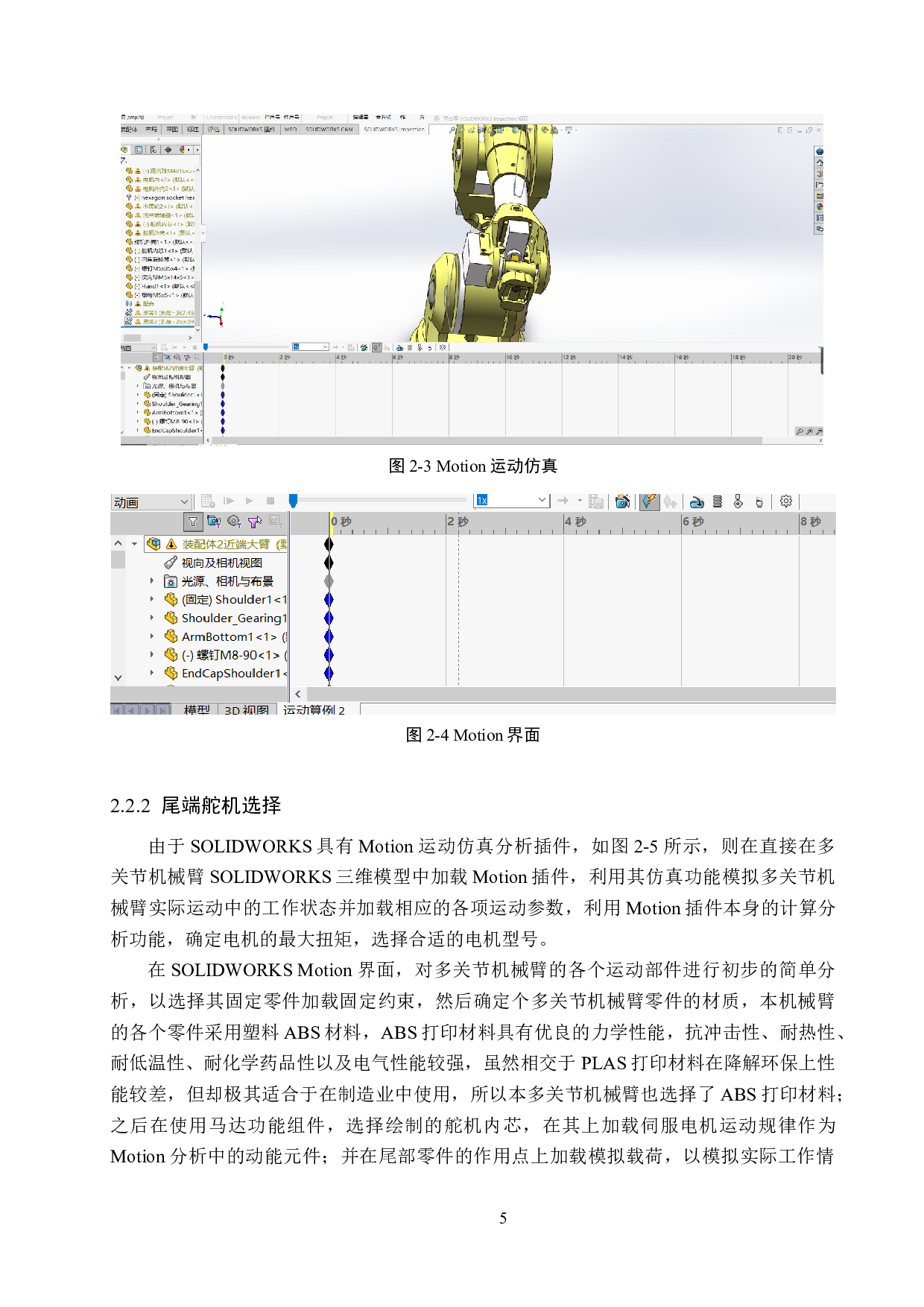This screenshot has width=924, height=1307.
Task: Toggle Filter Animated in enlarged motion tree toolbar
Action: tap(213, 522)
